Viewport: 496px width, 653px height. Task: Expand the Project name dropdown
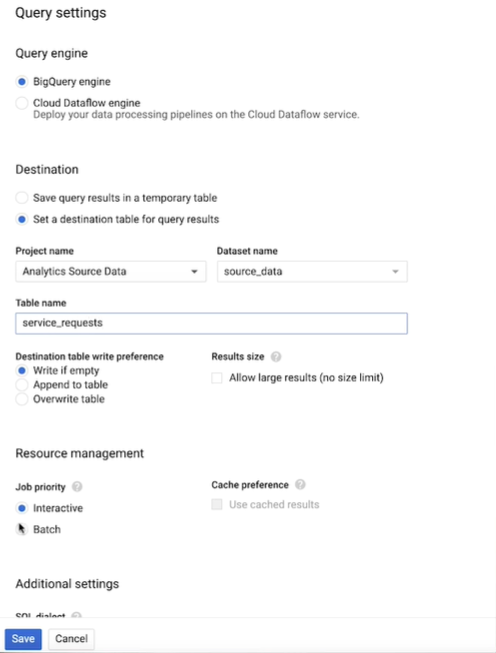pos(111,272)
